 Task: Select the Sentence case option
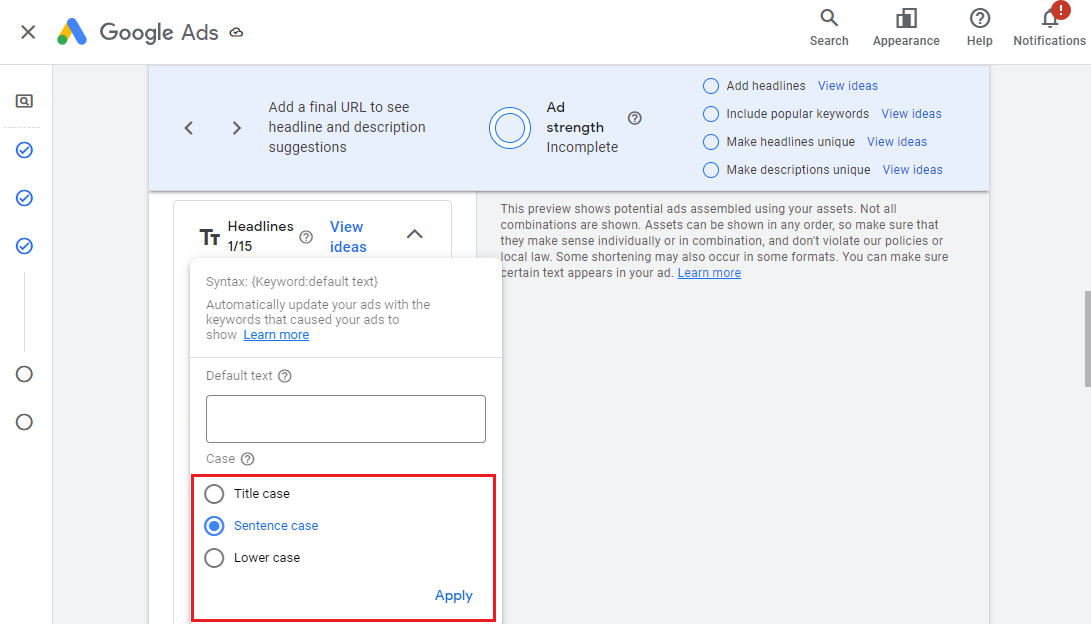(214, 526)
